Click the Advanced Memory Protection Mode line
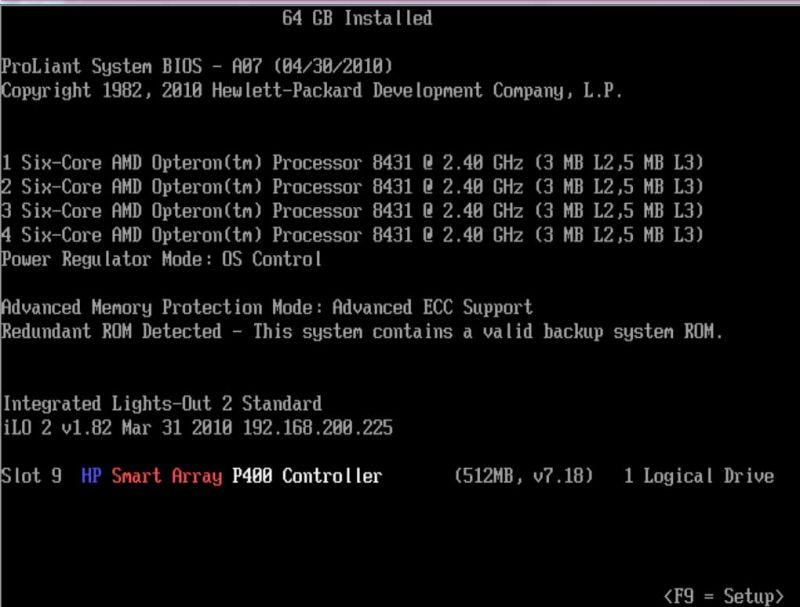 click(267, 308)
